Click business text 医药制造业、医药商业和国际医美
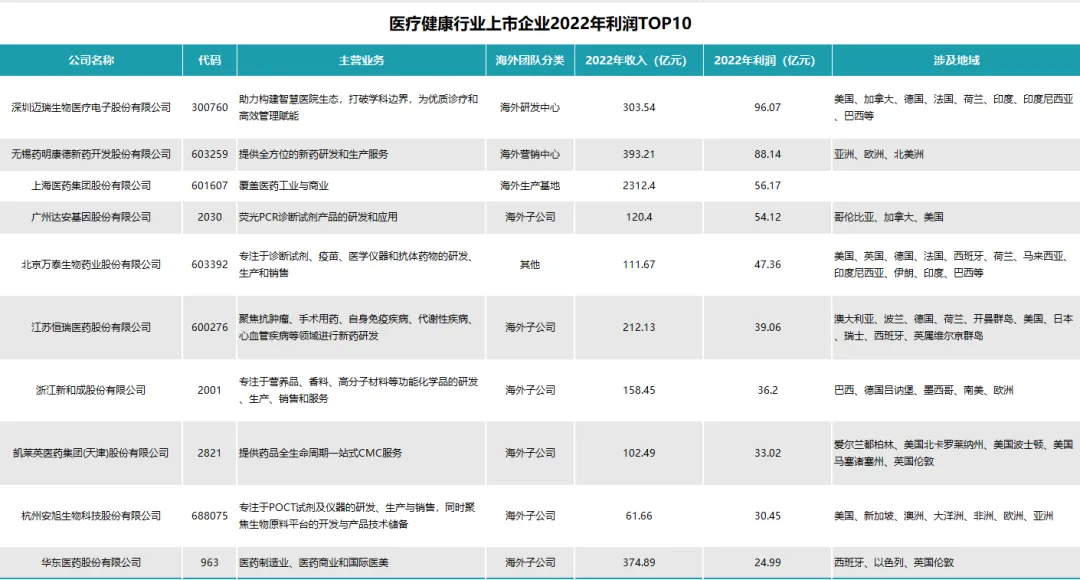 [x=313, y=562]
